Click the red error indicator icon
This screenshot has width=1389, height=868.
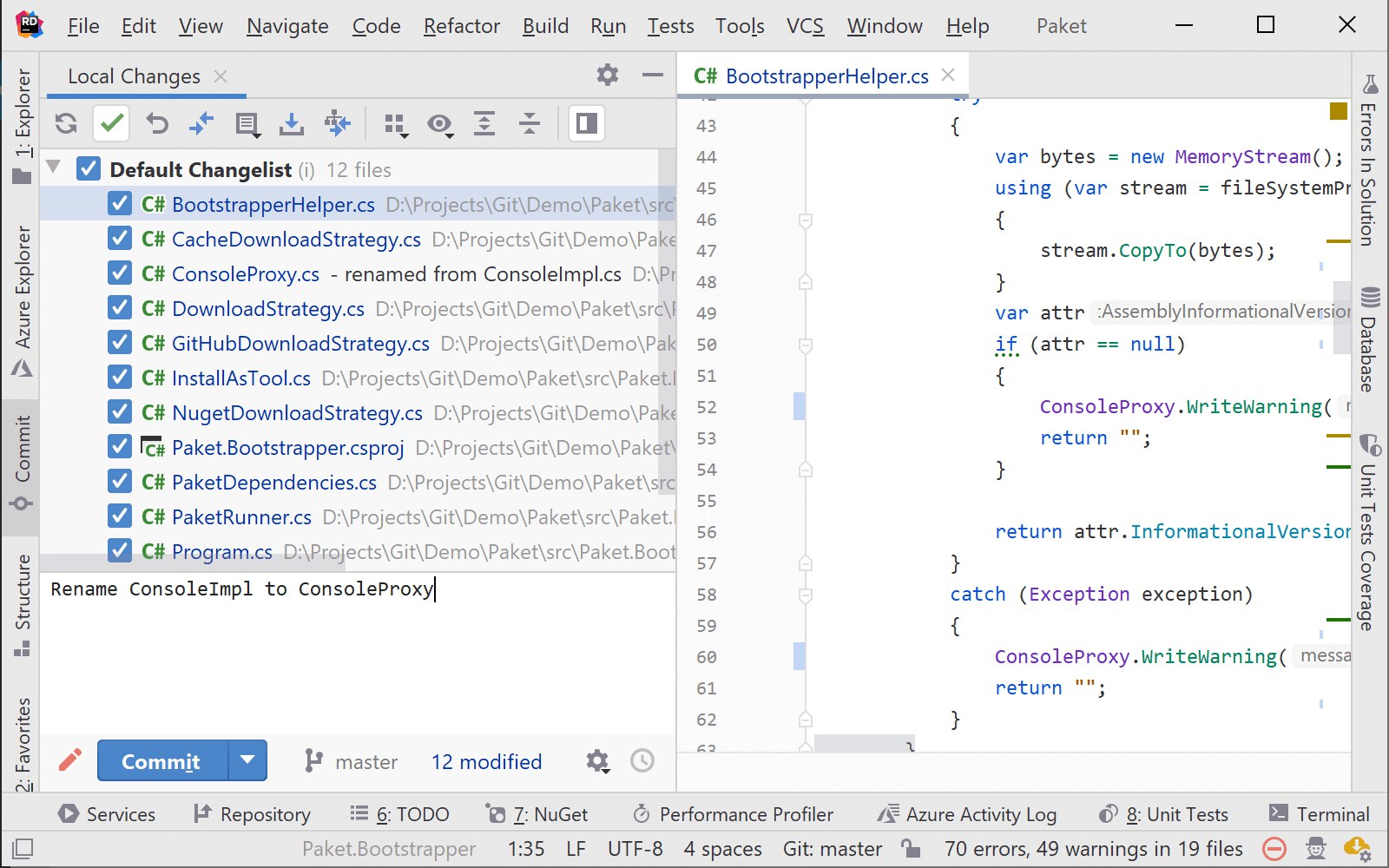(1274, 848)
